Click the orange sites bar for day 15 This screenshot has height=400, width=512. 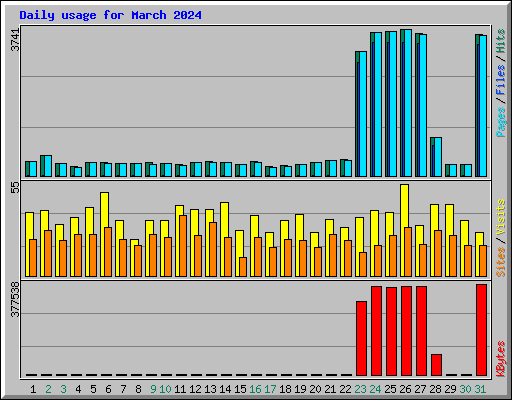pos(243,267)
